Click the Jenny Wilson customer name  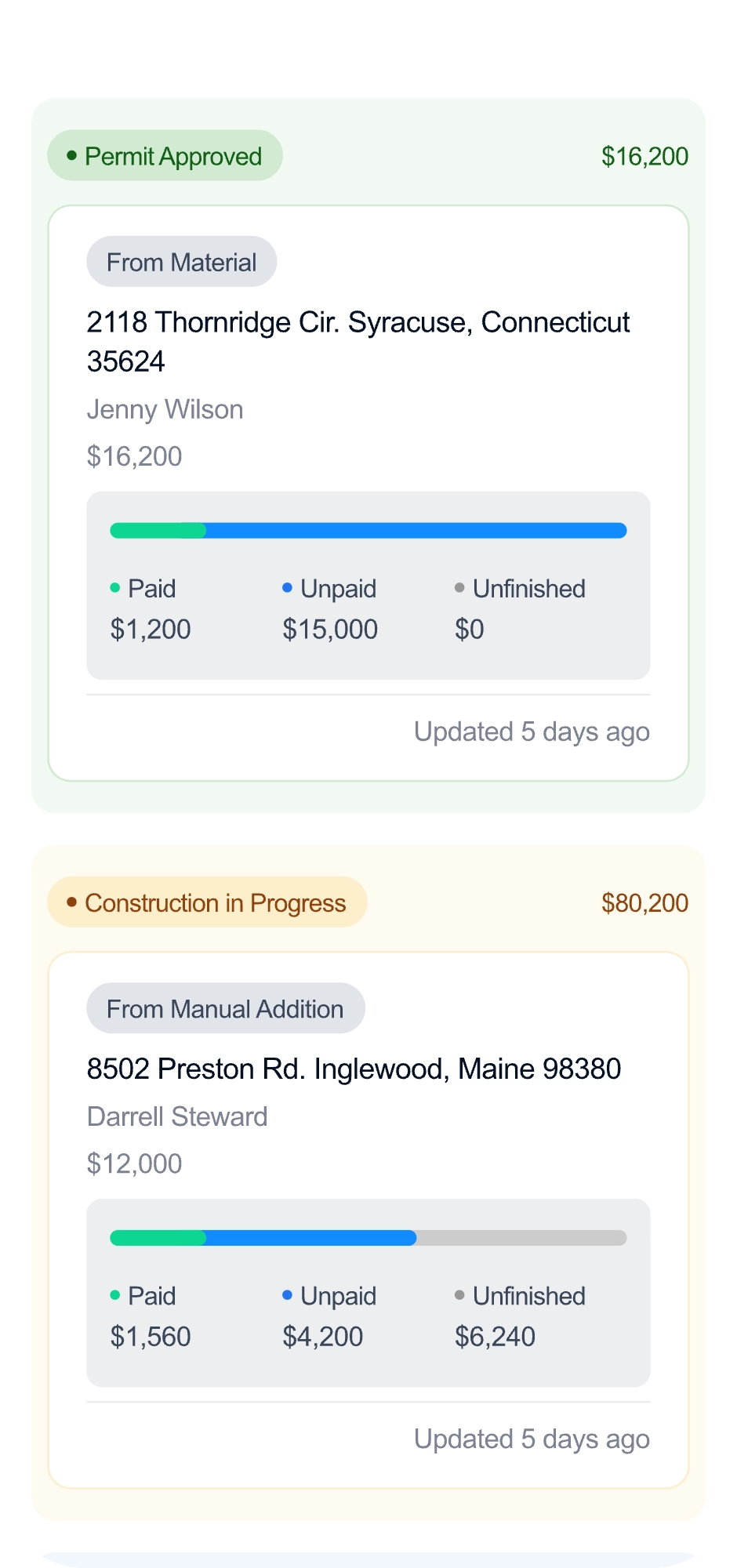coord(165,409)
